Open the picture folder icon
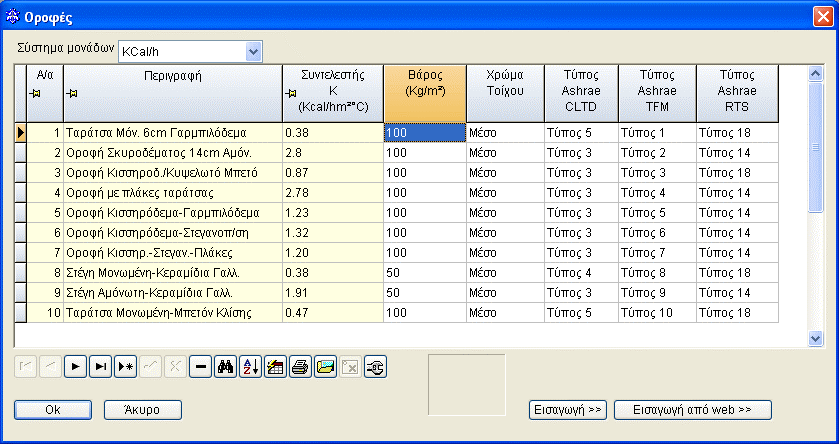 click(x=325, y=367)
